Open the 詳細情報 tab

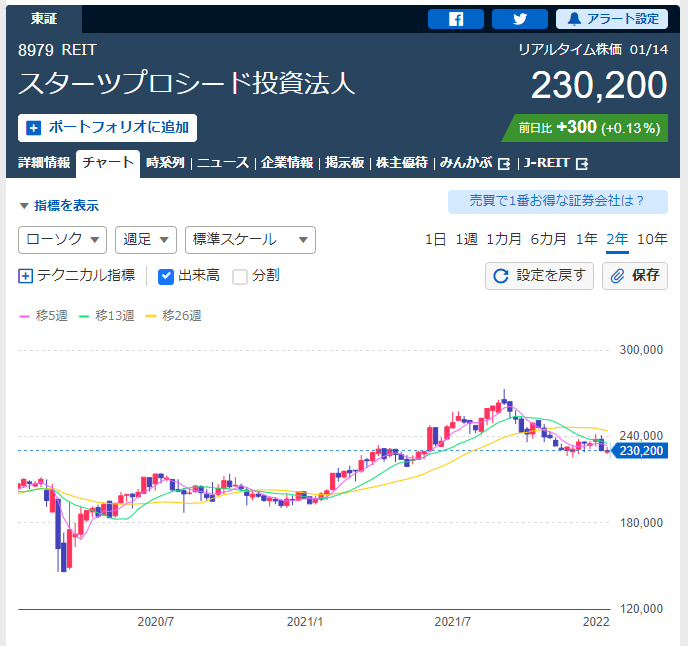point(44,163)
